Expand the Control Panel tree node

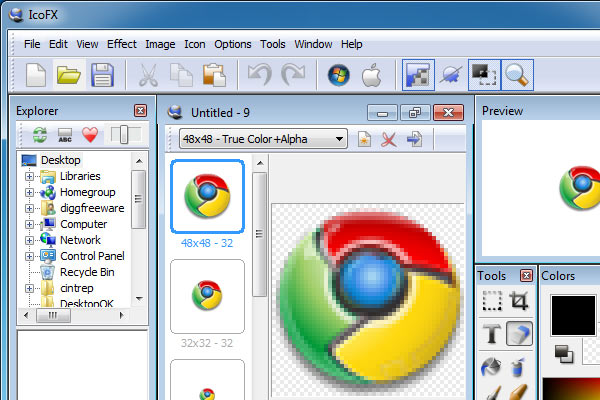click(29, 256)
